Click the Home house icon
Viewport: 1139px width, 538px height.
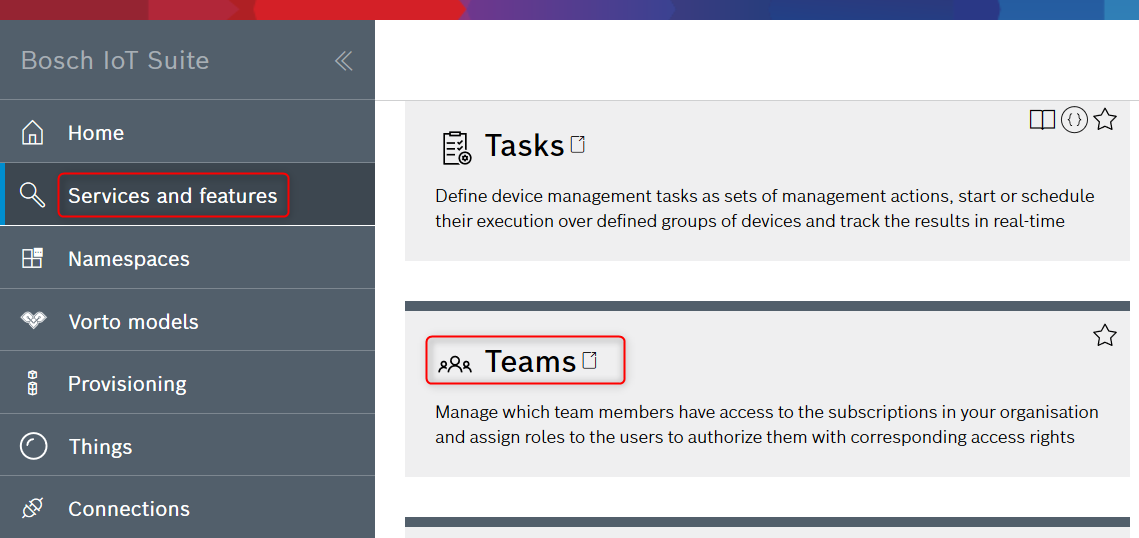[33, 133]
